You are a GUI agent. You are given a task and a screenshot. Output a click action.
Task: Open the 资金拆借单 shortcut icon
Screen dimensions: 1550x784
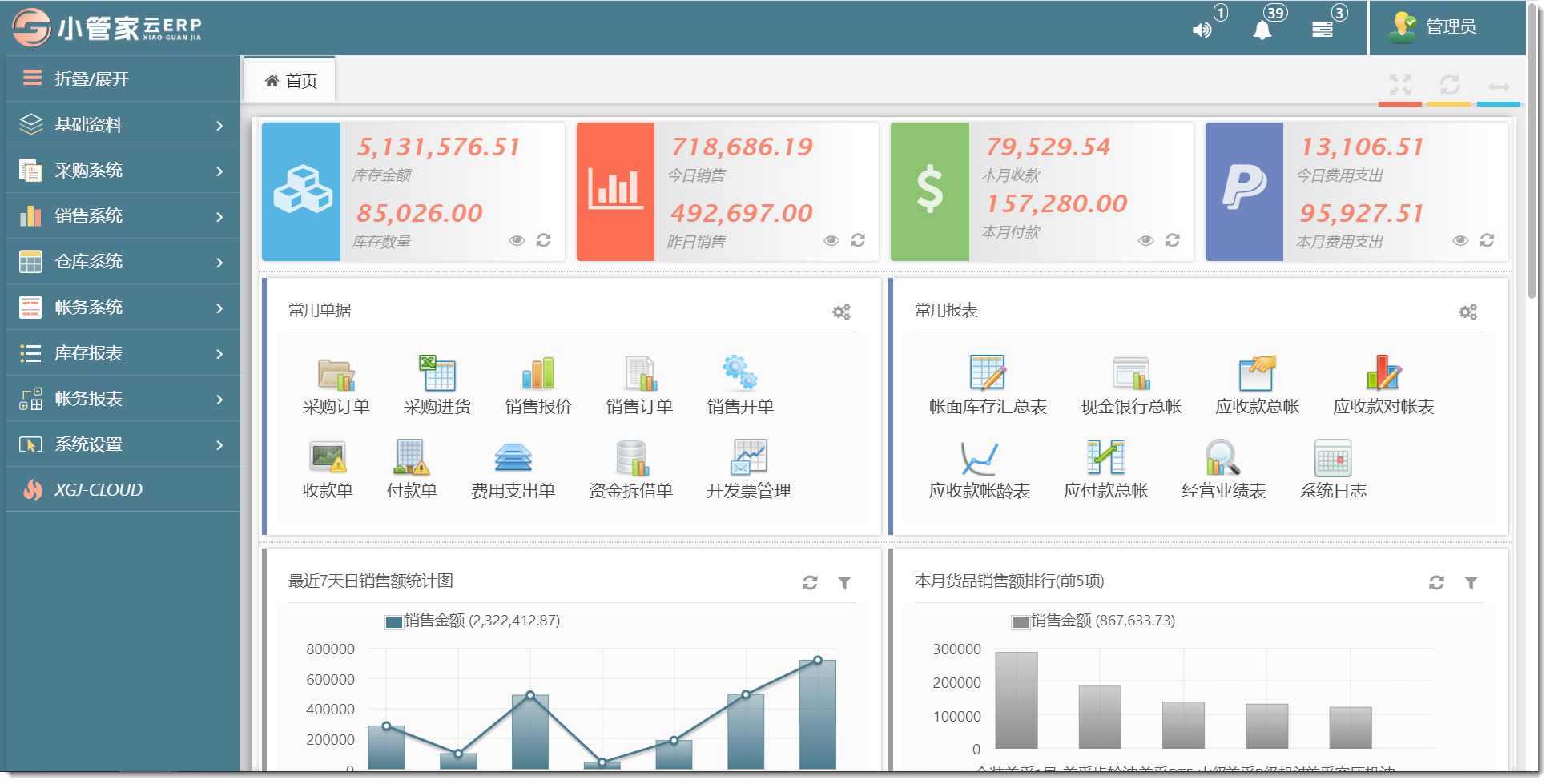coord(631,457)
